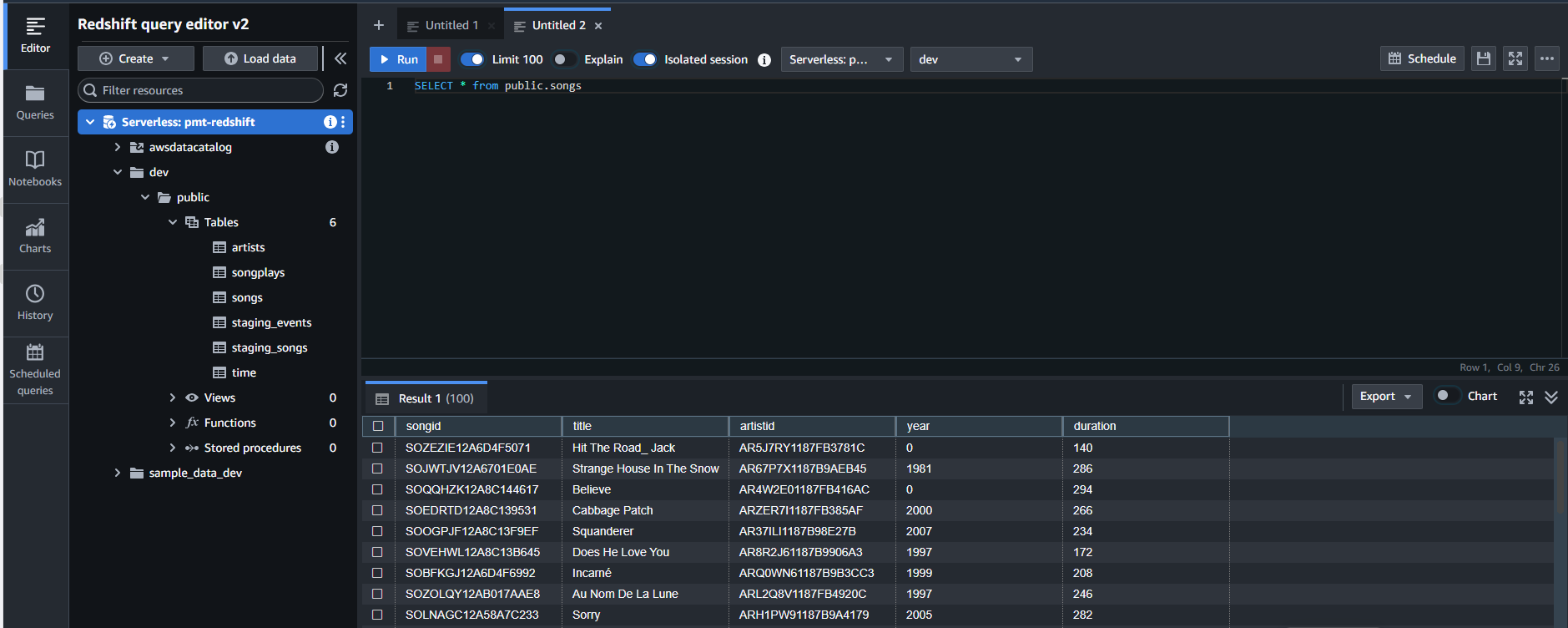
Task: Expand the Functions node
Action: click(x=172, y=423)
